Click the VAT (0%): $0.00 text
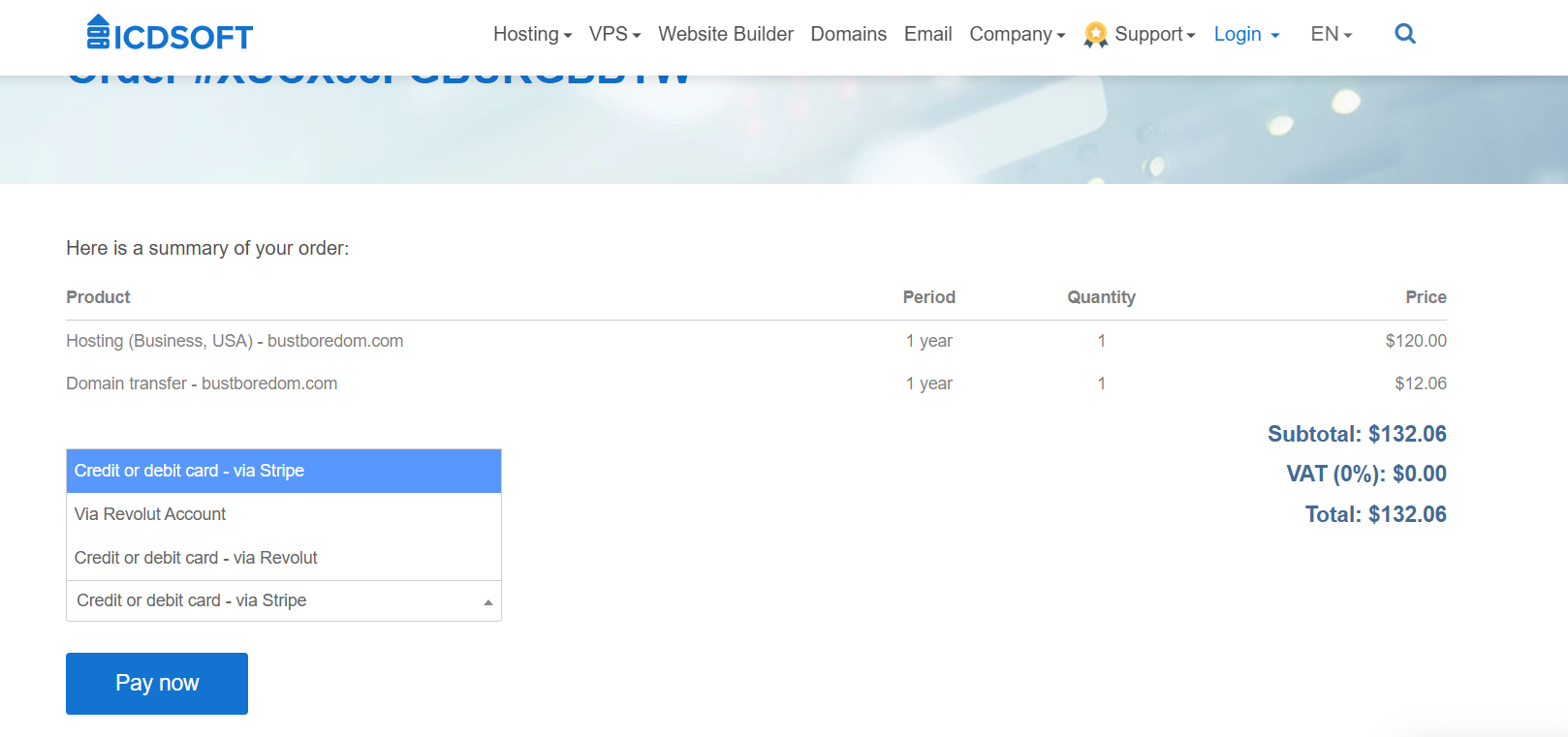The width and height of the screenshot is (1568, 737). pyautogui.click(x=1366, y=474)
